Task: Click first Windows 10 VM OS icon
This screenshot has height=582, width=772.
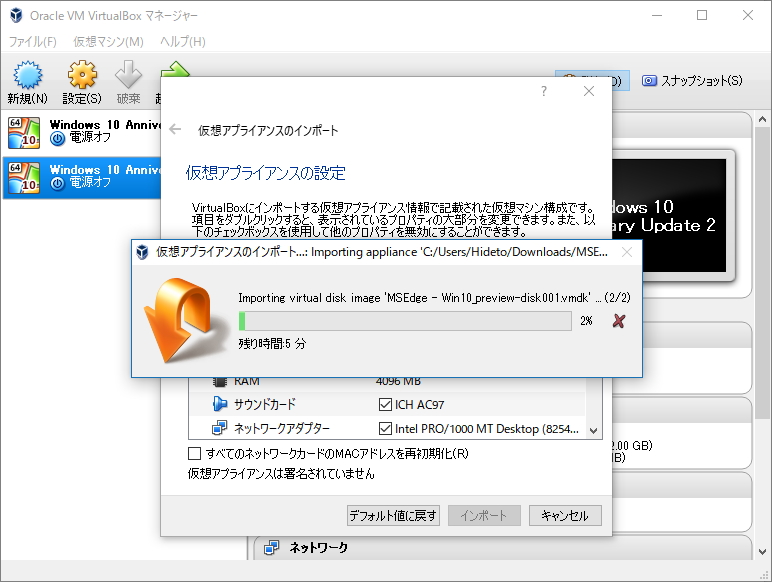Action: tap(24, 132)
